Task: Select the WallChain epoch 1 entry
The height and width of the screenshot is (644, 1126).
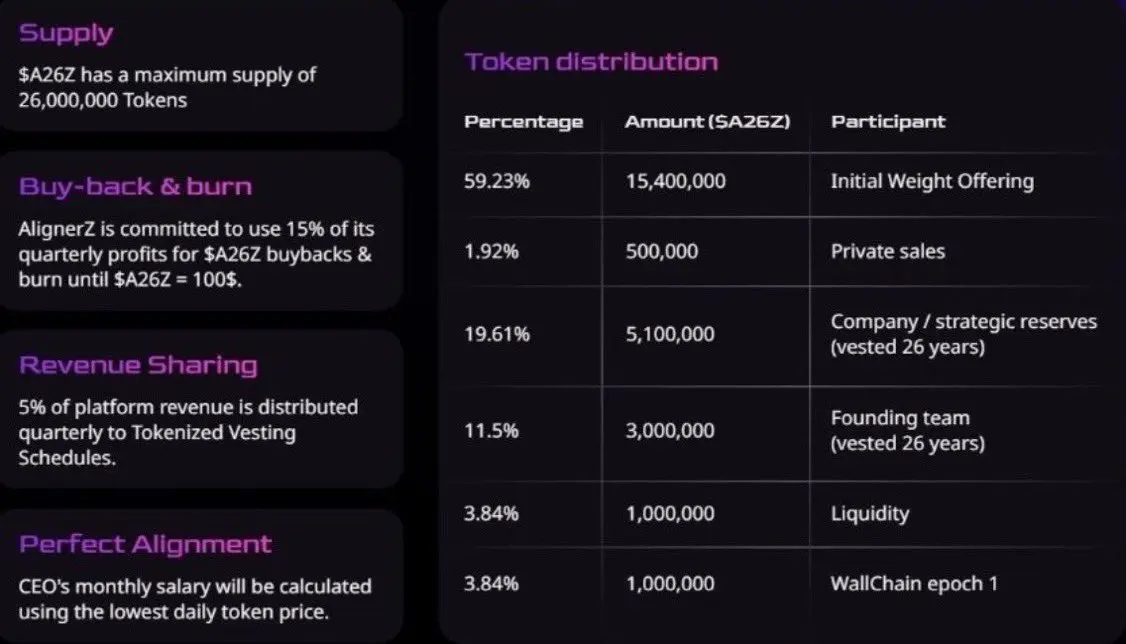Action: pyautogui.click(x=914, y=584)
